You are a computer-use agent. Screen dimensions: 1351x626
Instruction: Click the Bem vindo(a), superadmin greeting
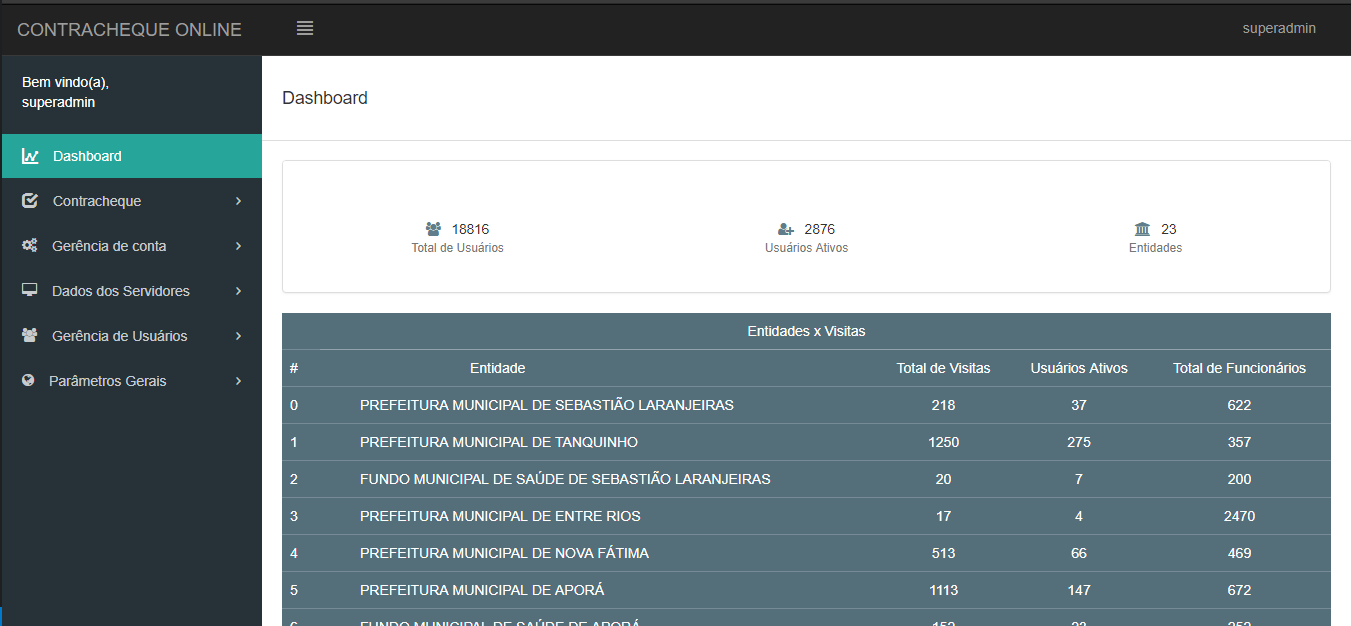click(x=65, y=92)
